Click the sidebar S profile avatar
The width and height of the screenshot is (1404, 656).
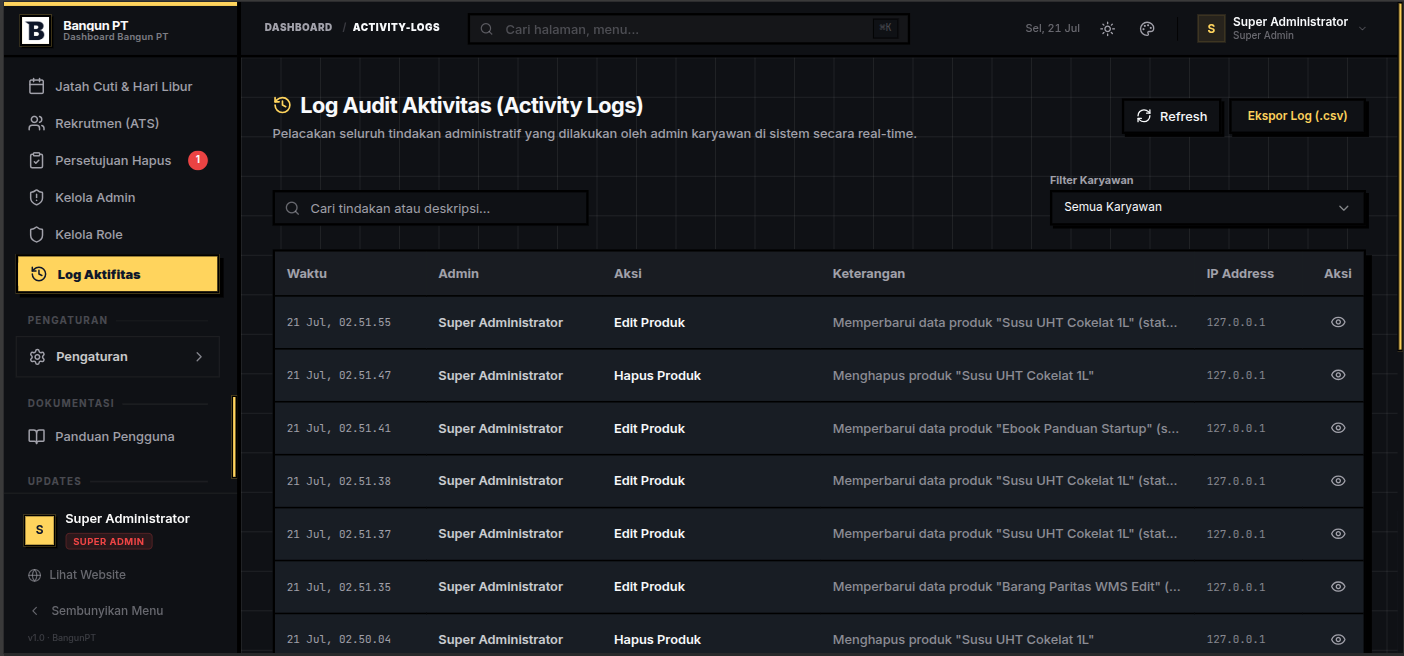tap(39, 530)
